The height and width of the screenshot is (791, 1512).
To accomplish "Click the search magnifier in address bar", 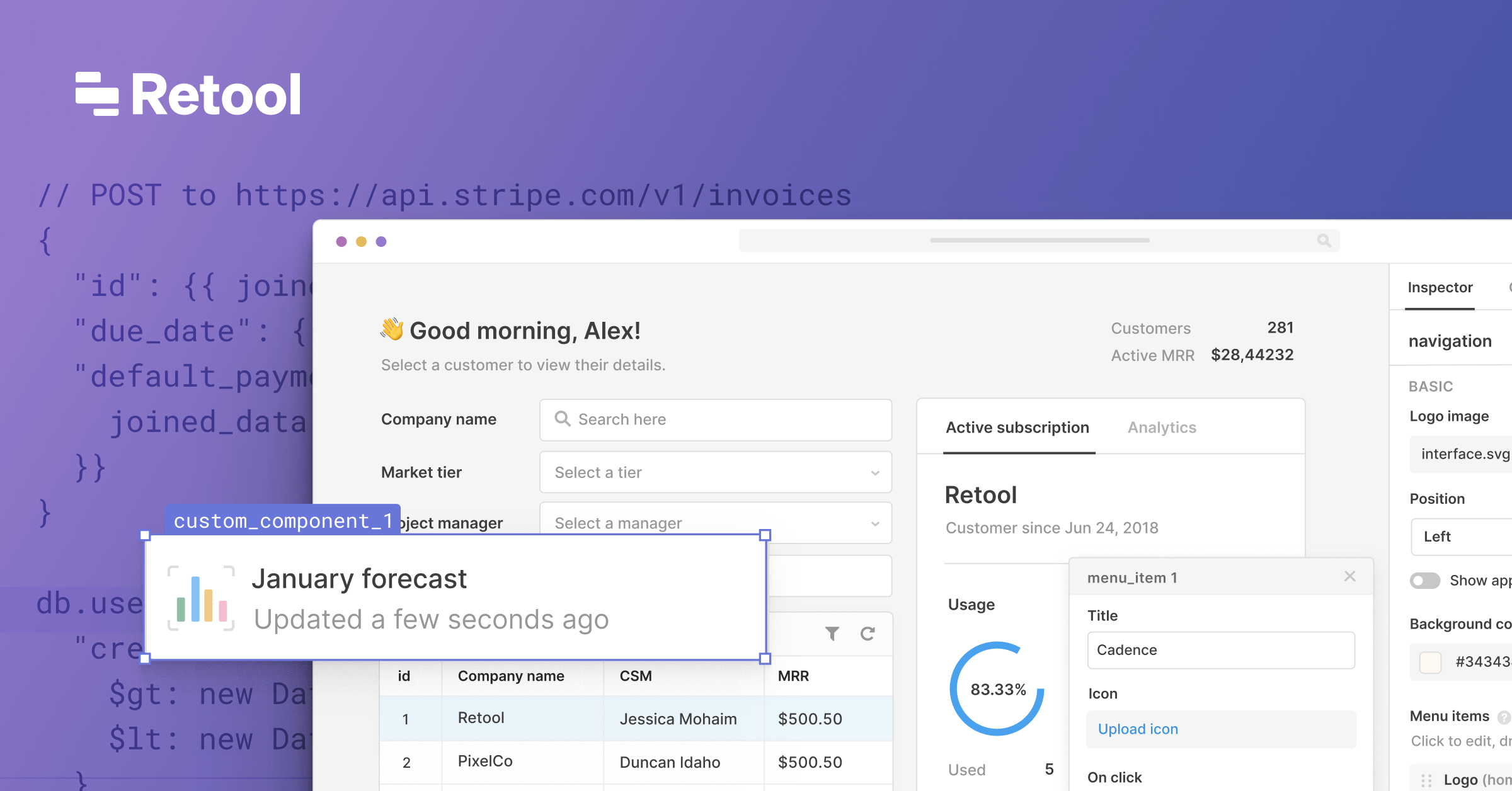I will (1324, 241).
